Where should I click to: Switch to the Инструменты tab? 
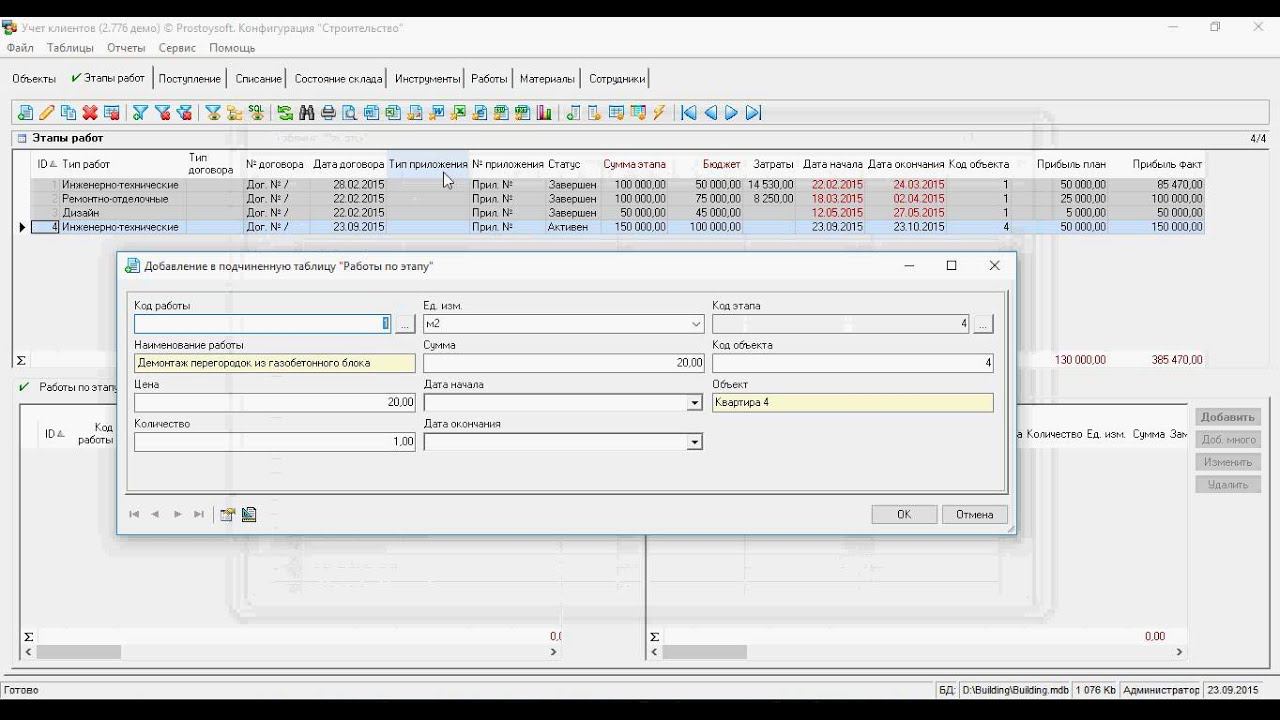click(427, 78)
